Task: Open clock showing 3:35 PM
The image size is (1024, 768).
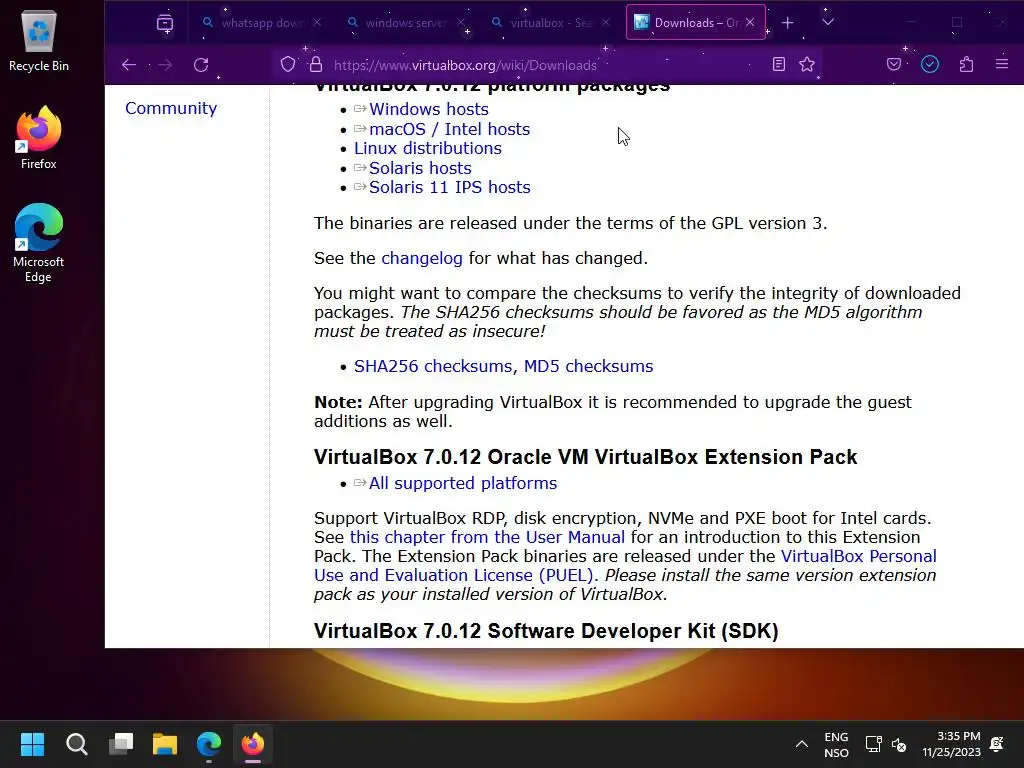Action: (952, 744)
